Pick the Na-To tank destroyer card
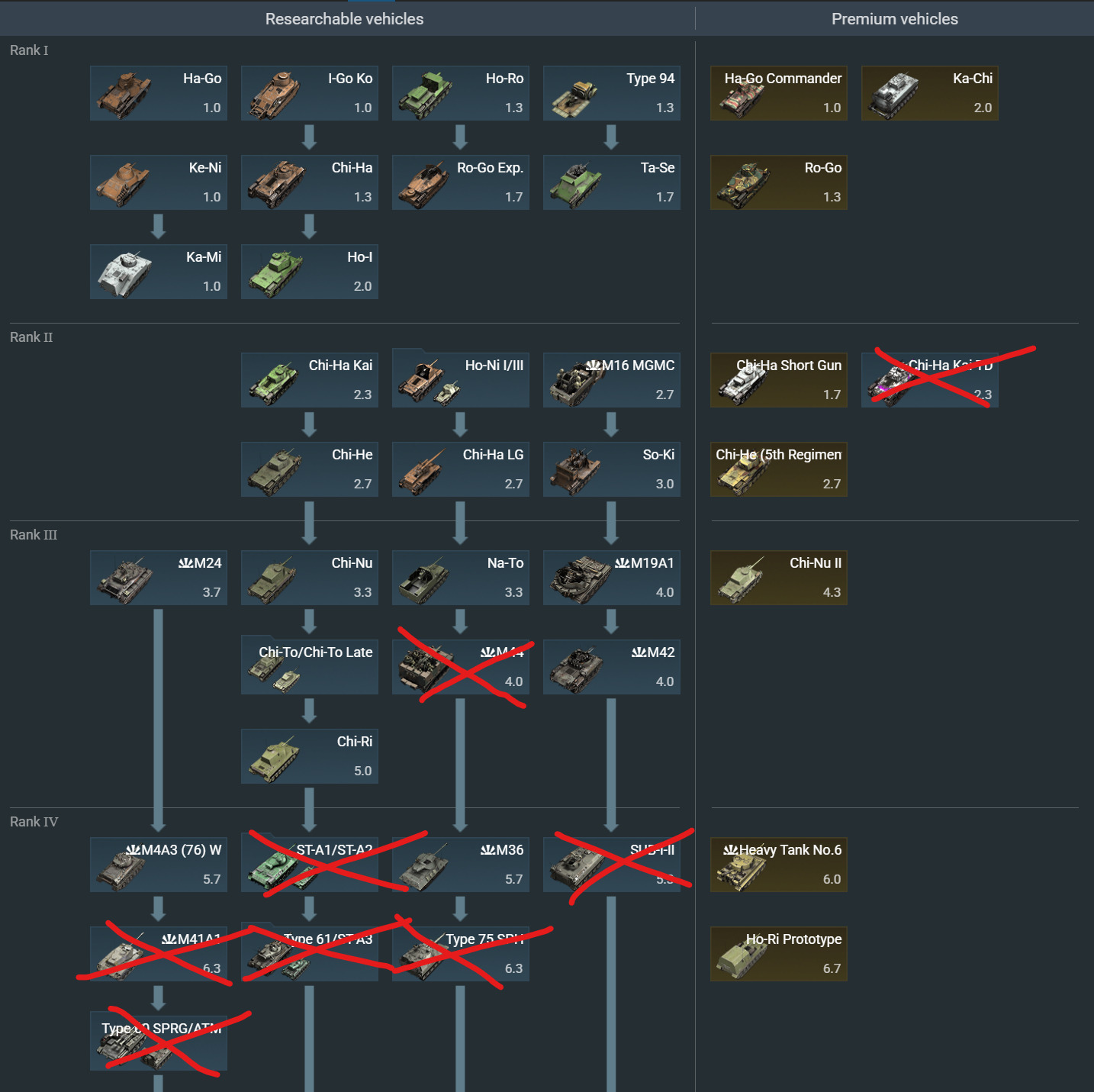 461,578
